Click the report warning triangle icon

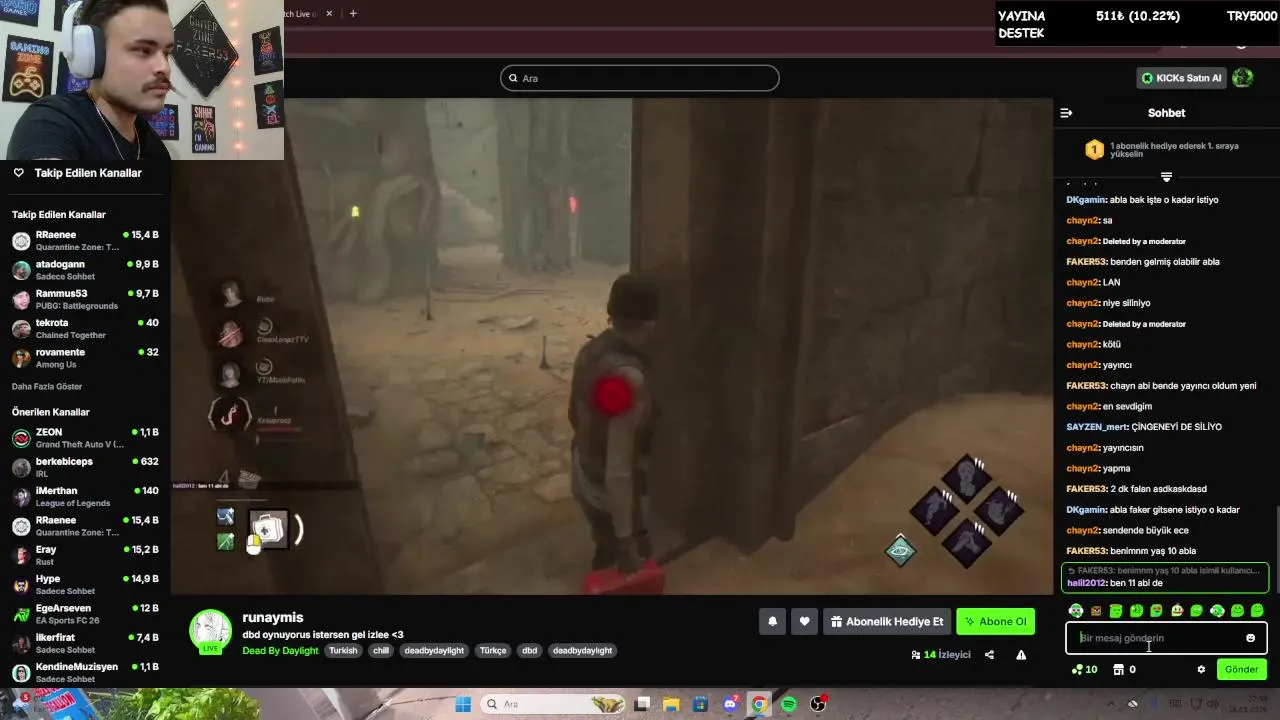[1021, 655]
